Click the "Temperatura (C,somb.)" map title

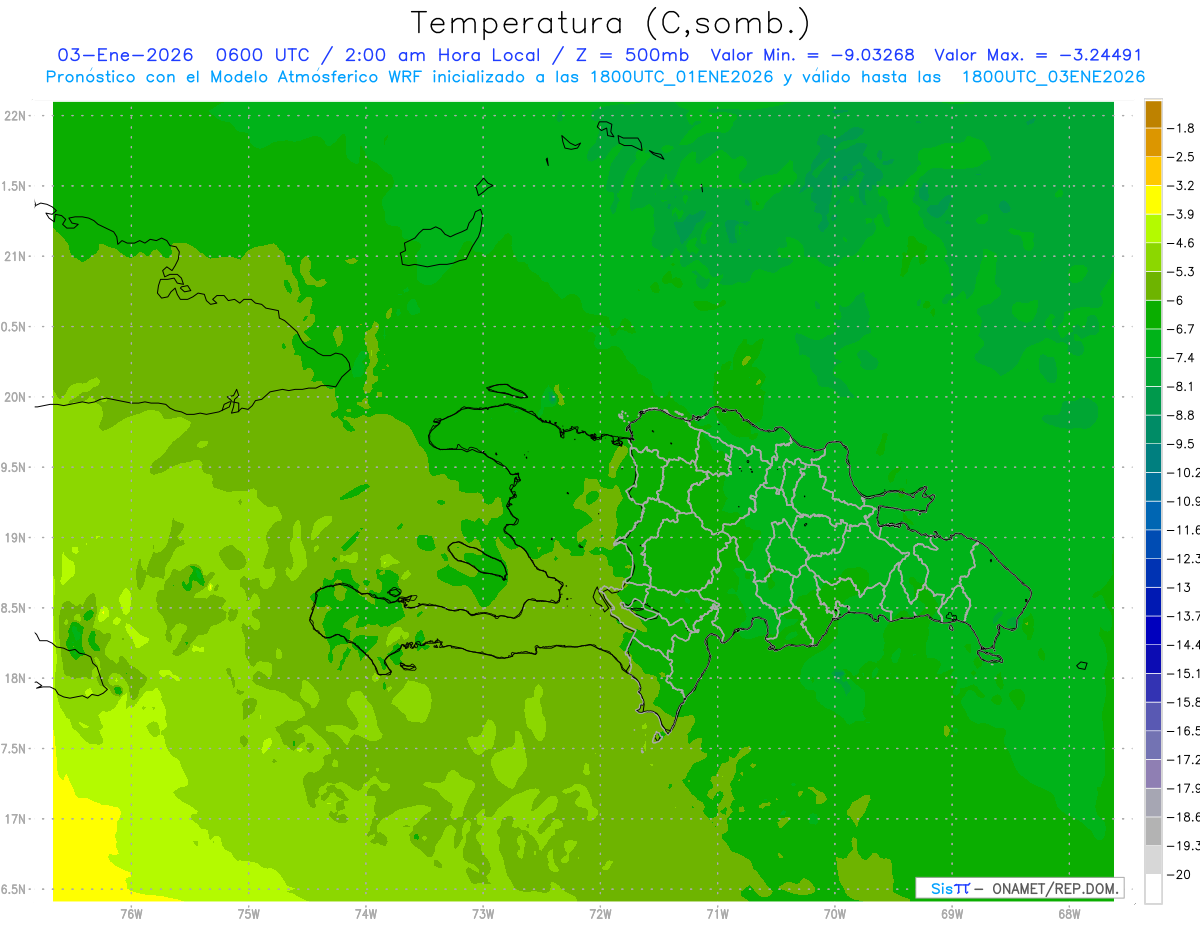tap(611, 22)
